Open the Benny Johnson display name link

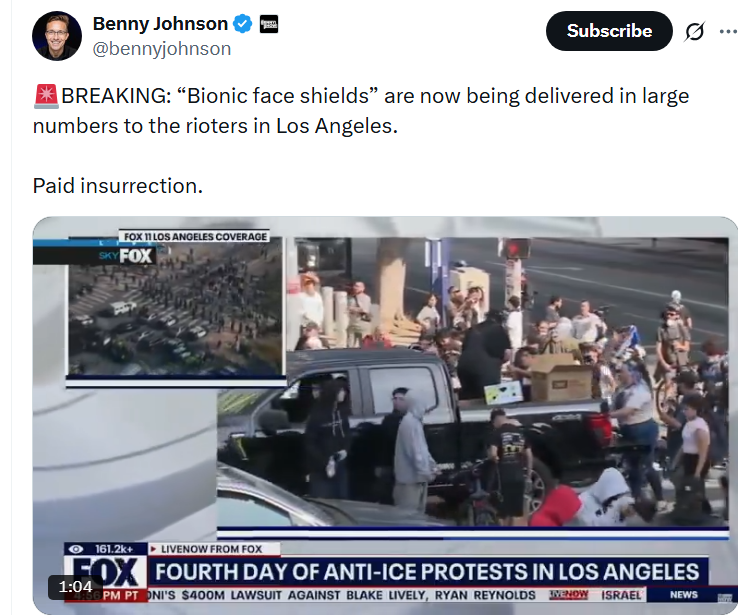[x=160, y=24]
